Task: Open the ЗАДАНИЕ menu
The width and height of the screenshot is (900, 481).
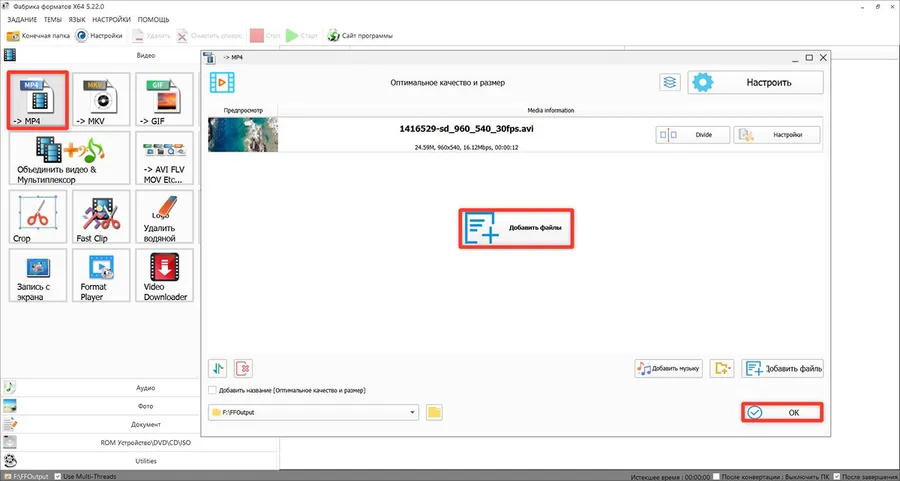Action: 22,20
